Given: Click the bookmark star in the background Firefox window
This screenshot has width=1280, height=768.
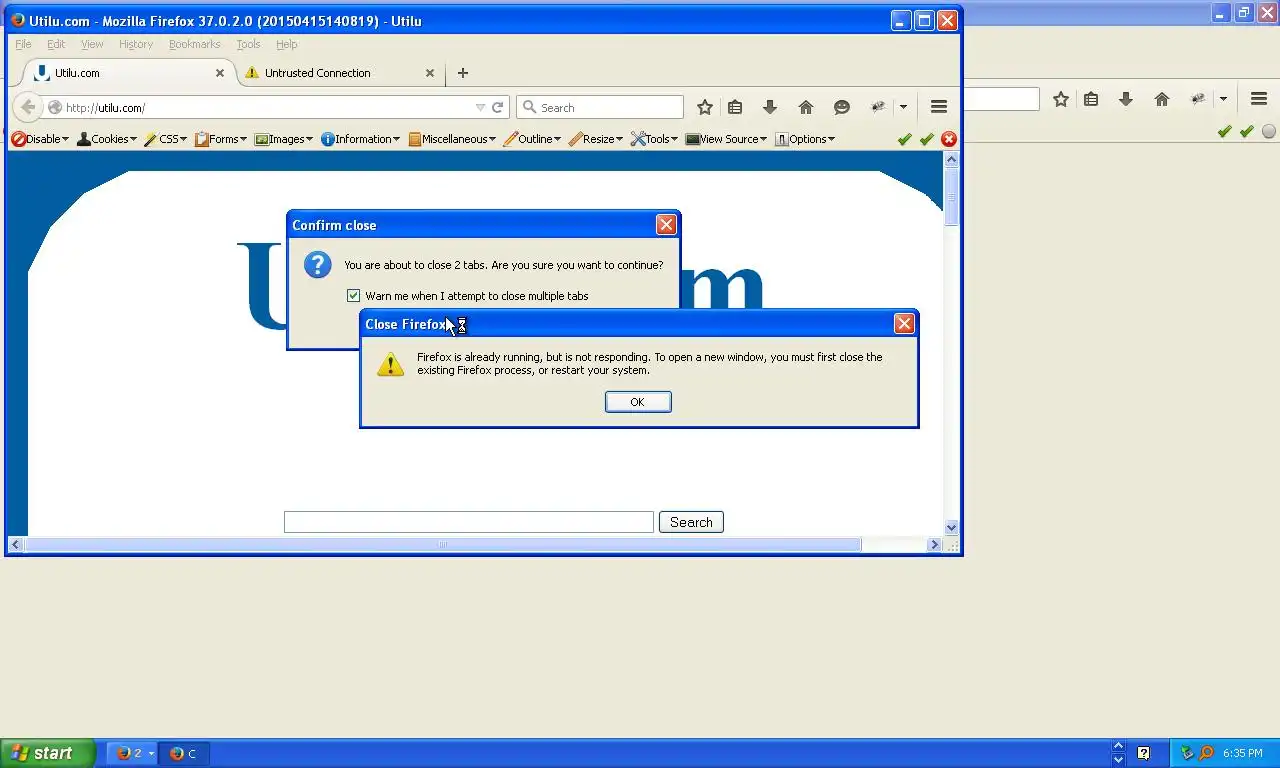Looking at the screenshot, I should point(1061,99).
